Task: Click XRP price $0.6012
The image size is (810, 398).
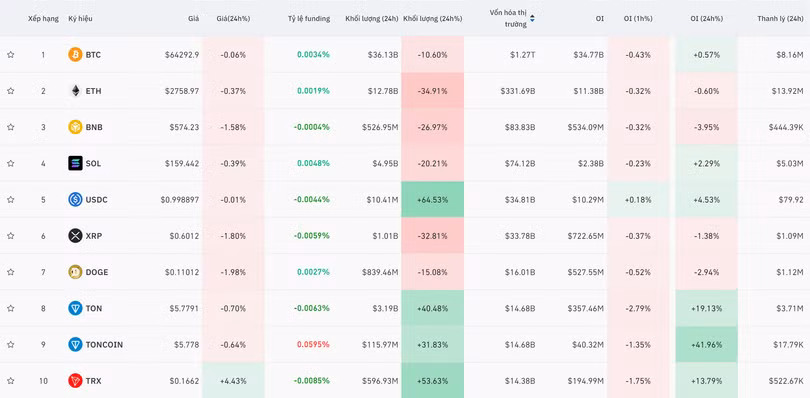Action: pos(184,236)
